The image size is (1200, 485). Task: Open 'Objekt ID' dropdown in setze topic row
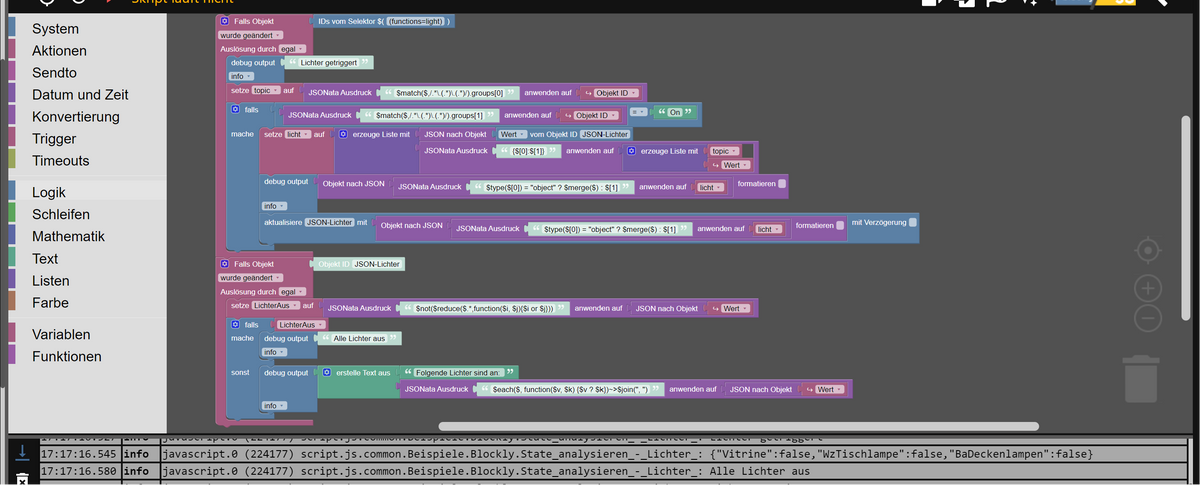pos(611,93)
